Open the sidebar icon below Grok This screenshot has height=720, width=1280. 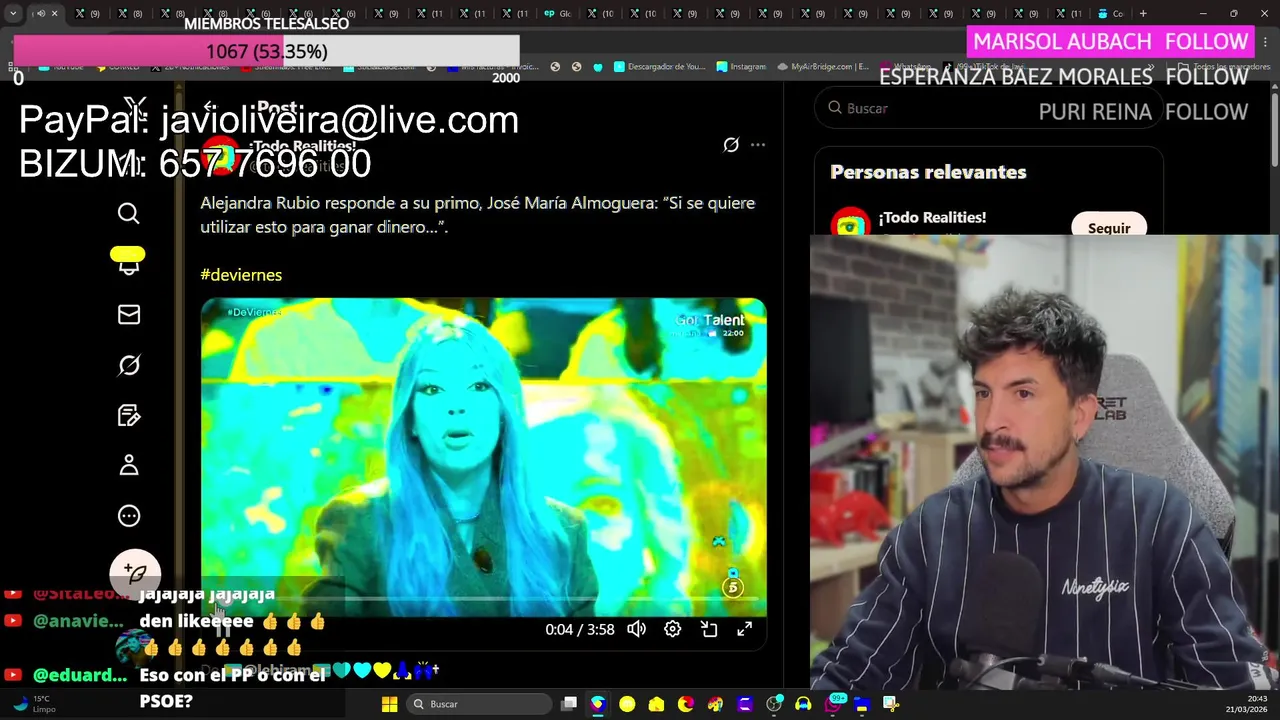point(129,415)
